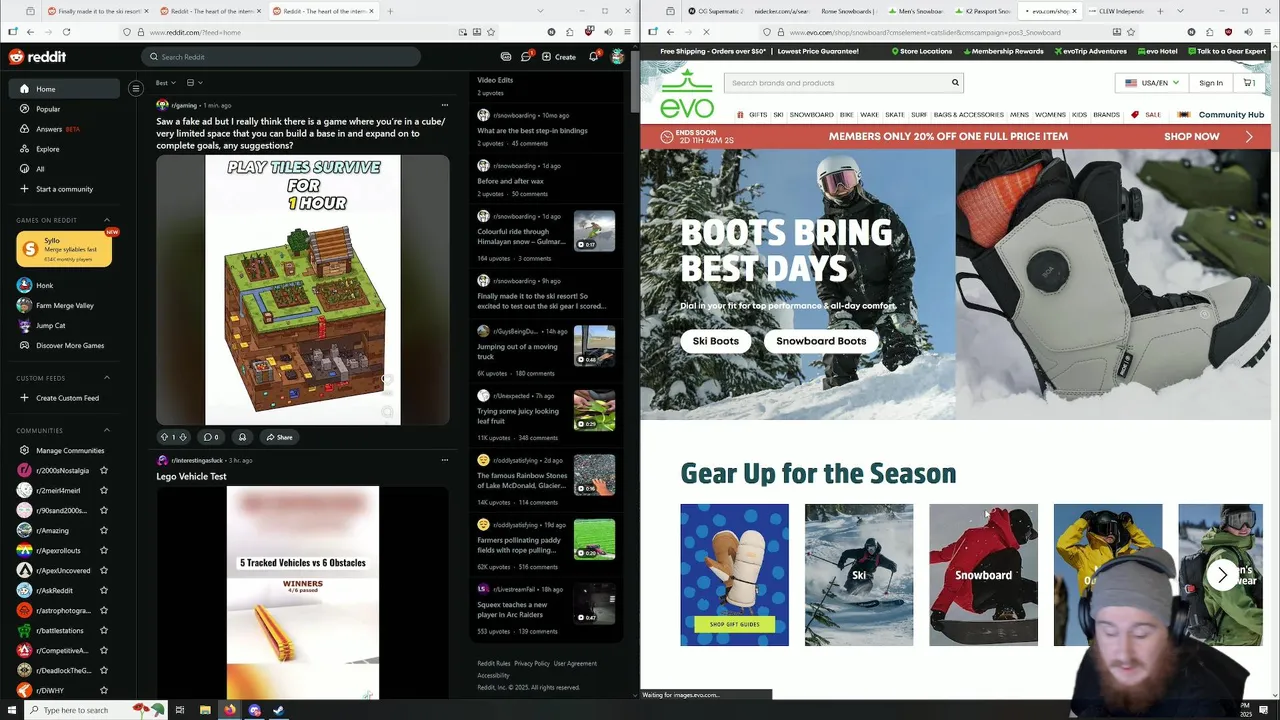Click arrow on members-only promo banner

(1249, 136)
